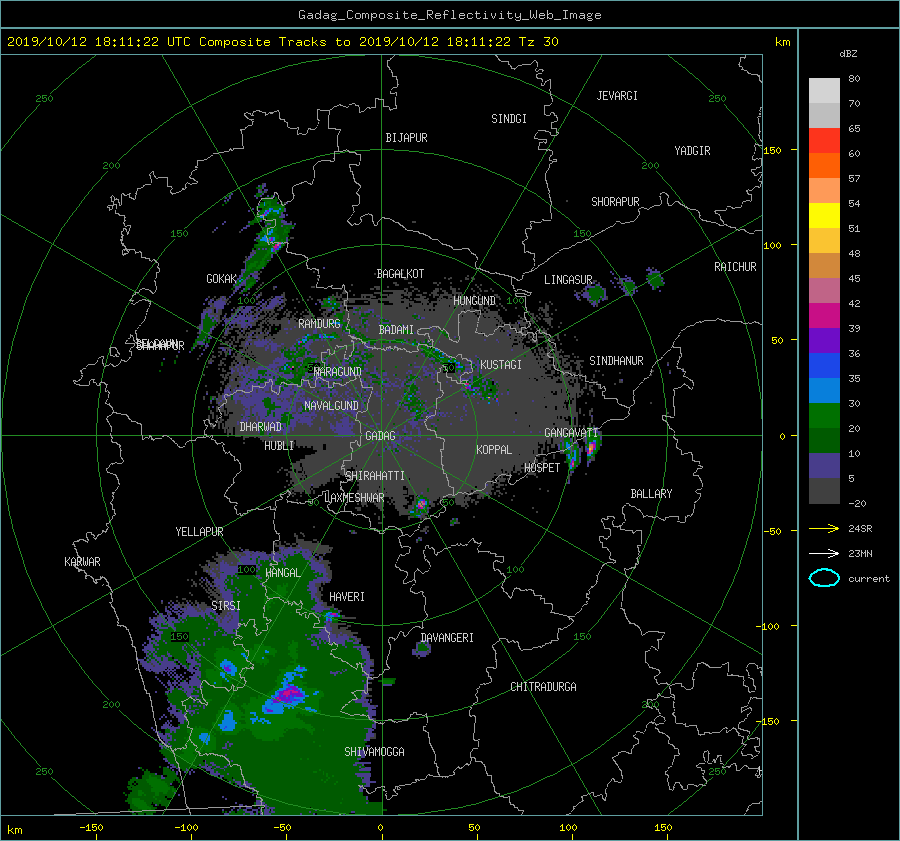This screenshot has width=900, height=841.
Task: Click the SIRSI city label
Action: click(x=226, y=606)
